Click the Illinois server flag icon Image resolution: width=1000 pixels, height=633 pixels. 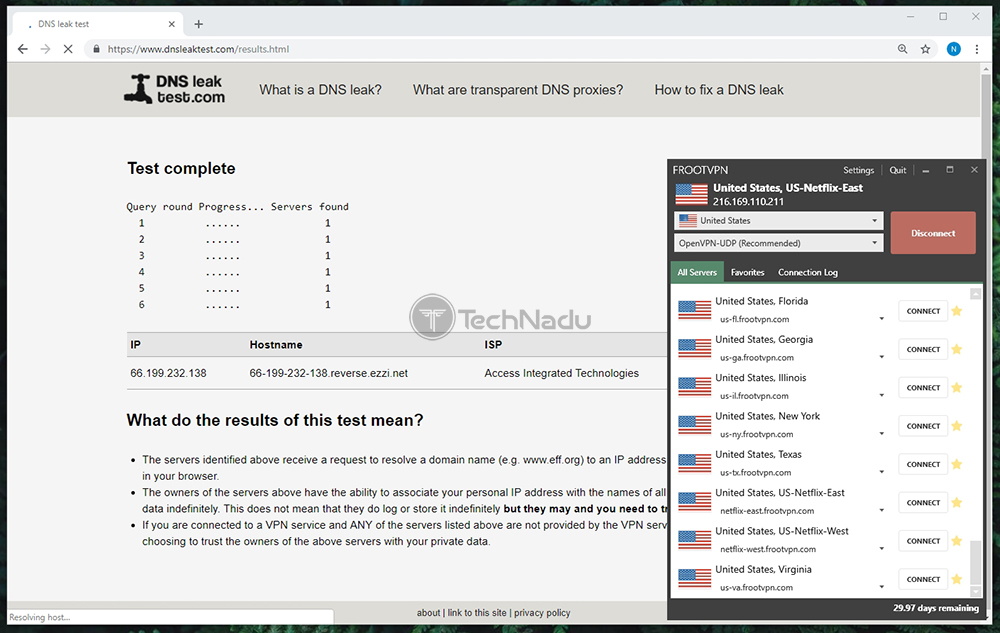click(x=695, y=386)
